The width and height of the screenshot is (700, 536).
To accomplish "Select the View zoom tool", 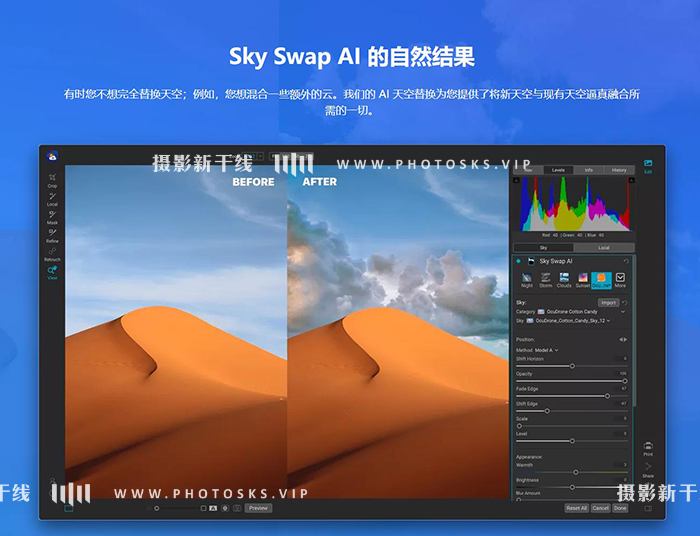I will point(52,272).
